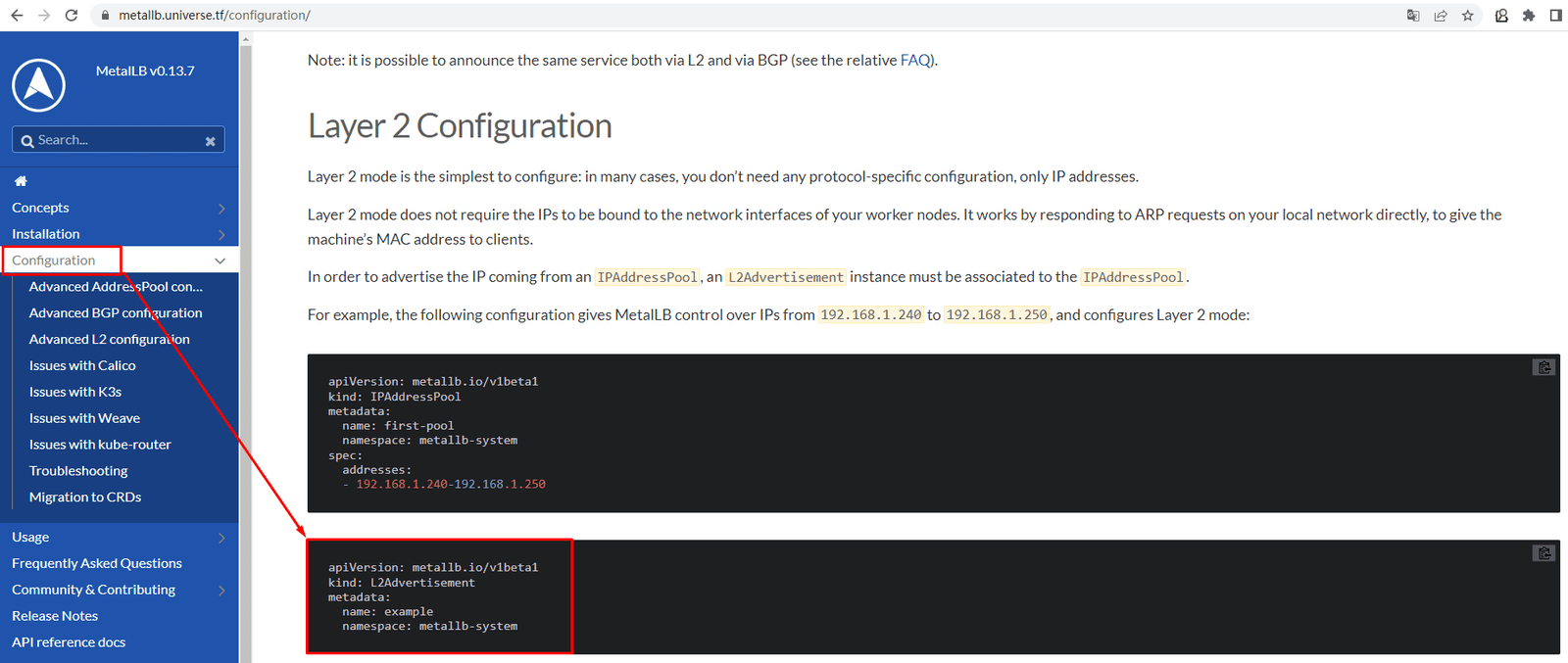Screen dimensions: 1568x663
Task: Open Issues with K3s page
Action: point(75,392)
